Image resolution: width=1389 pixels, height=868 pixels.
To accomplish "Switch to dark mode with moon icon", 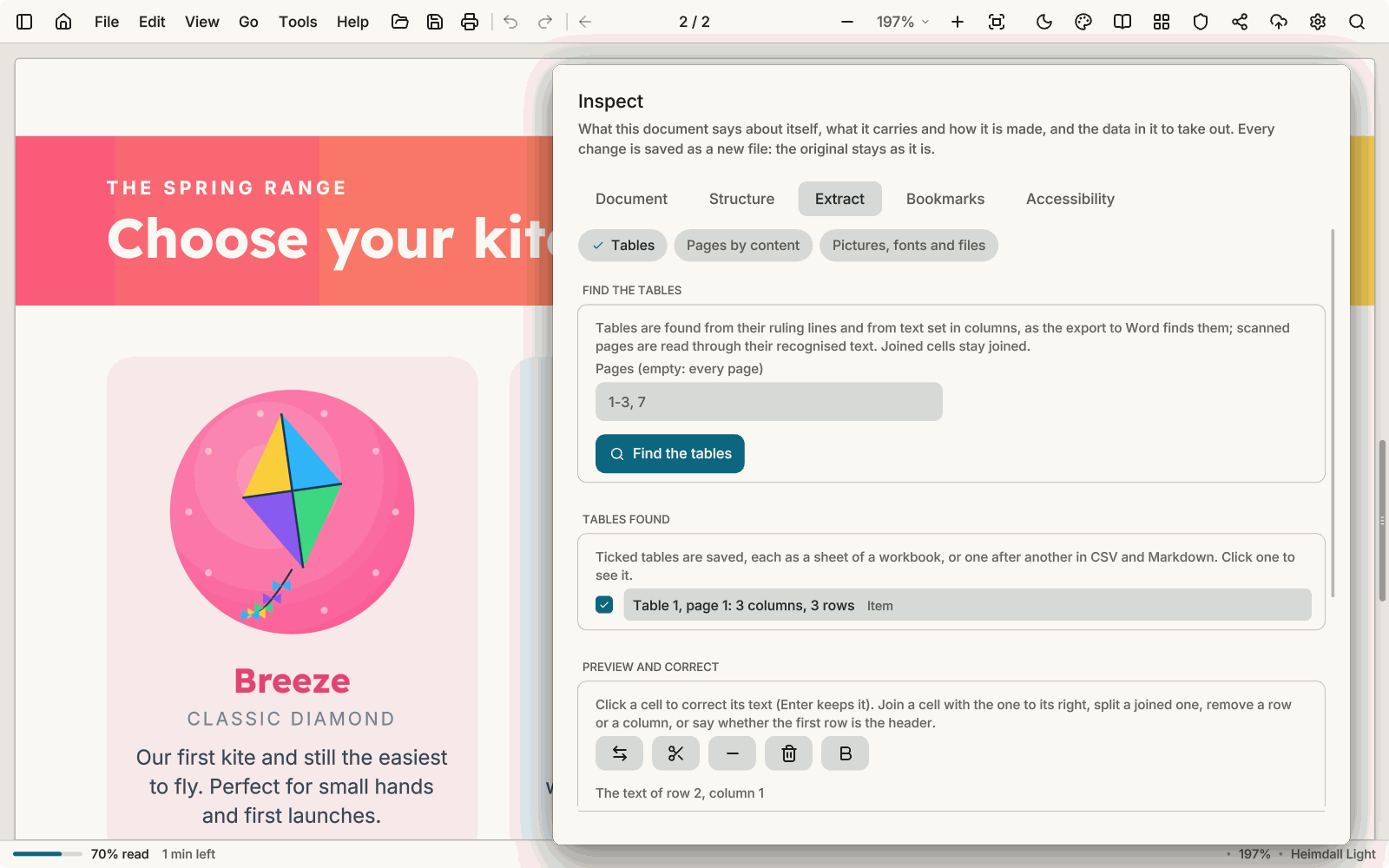I will [1044, 22].
